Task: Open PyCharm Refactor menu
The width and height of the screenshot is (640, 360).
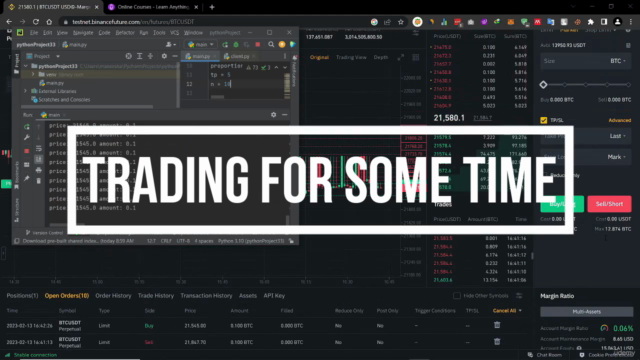Action: [124, 33]
